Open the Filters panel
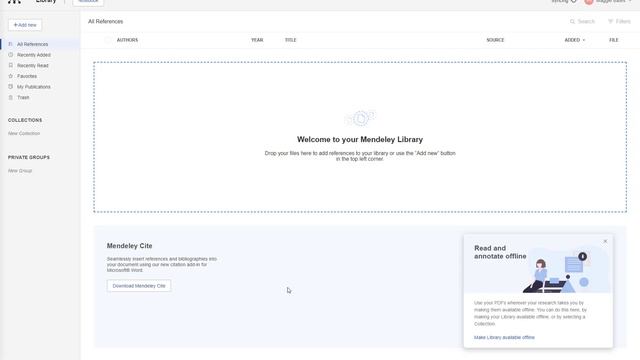 coord(620,21)
